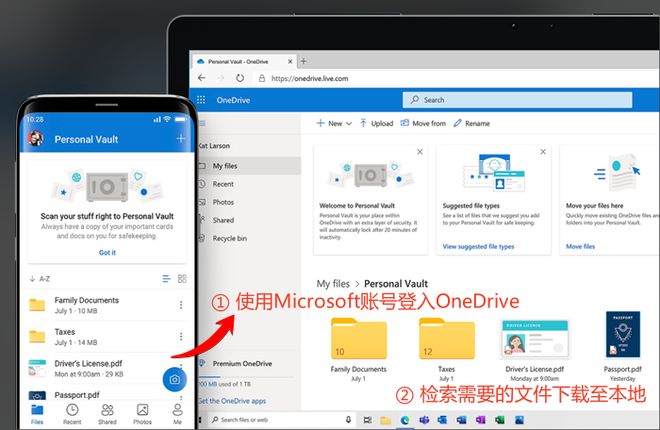Tap the camera scan button on phone
The height and width of the screenshot is (430, 660).
click(x=174, y=380)
